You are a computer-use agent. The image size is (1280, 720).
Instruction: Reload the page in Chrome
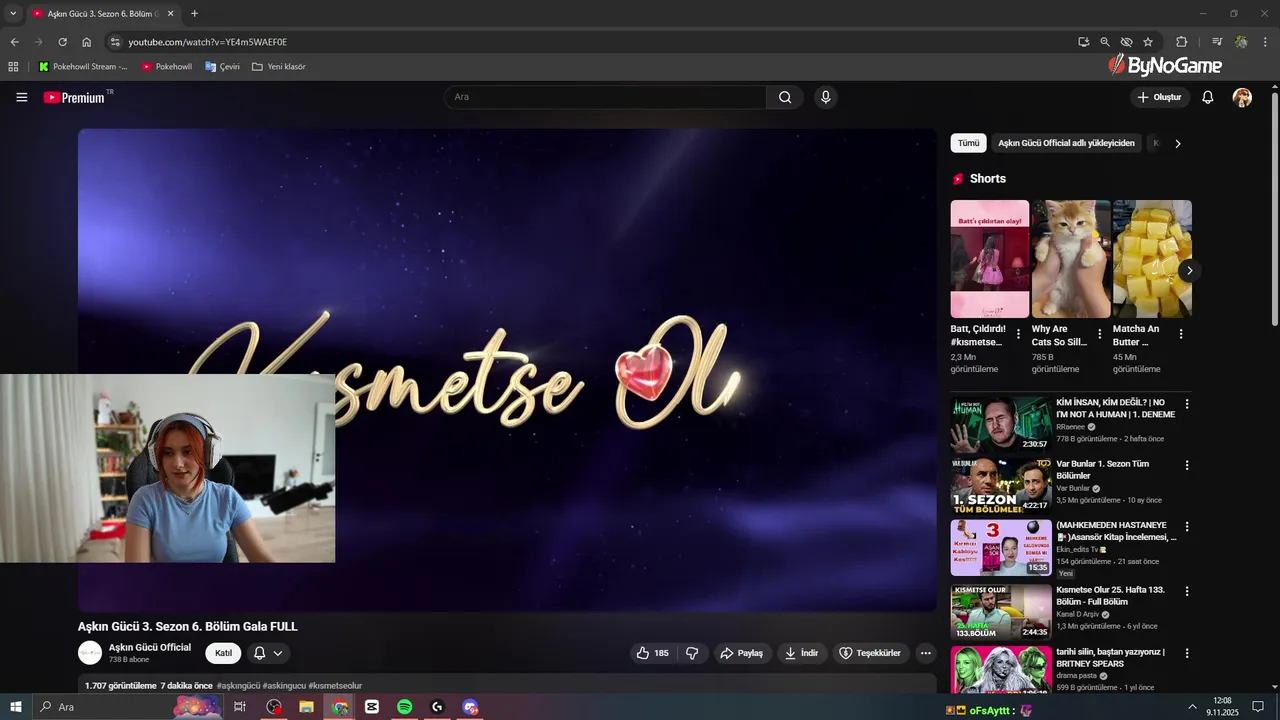[62, 42]
